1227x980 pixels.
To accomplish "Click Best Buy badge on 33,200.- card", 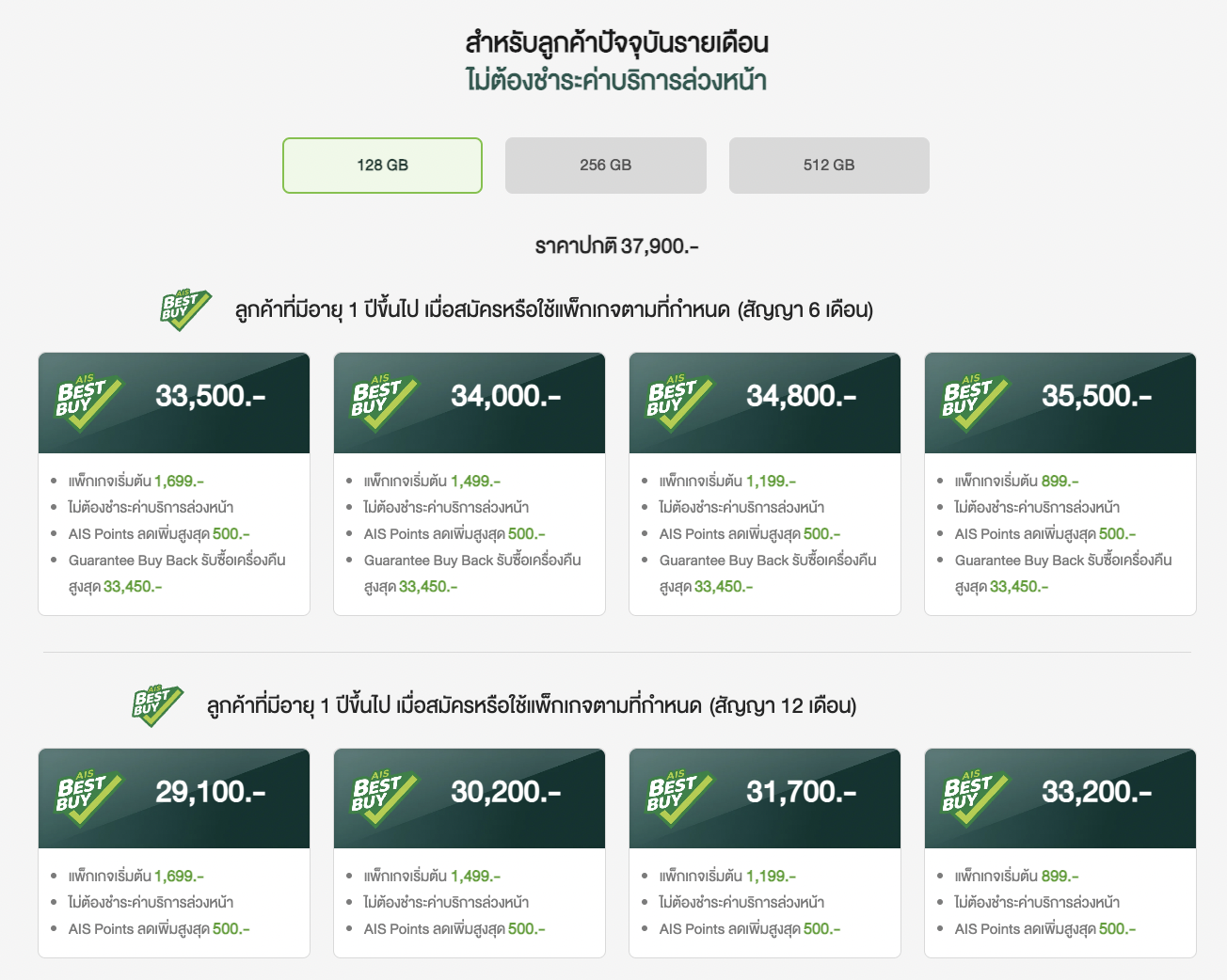I will [976, 798].
